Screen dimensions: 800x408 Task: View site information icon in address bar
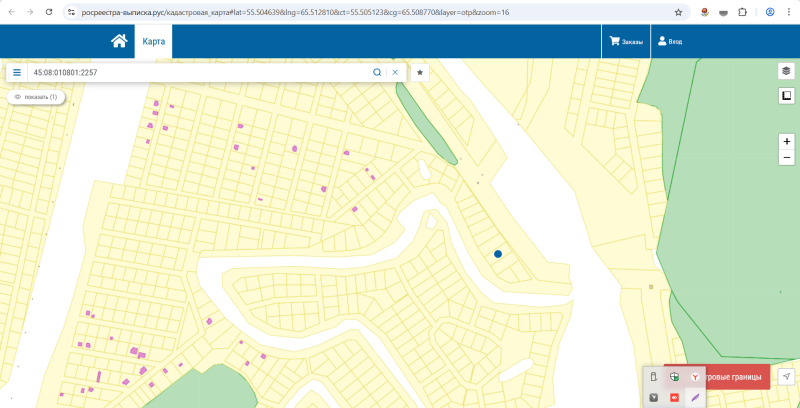[71, 12]
